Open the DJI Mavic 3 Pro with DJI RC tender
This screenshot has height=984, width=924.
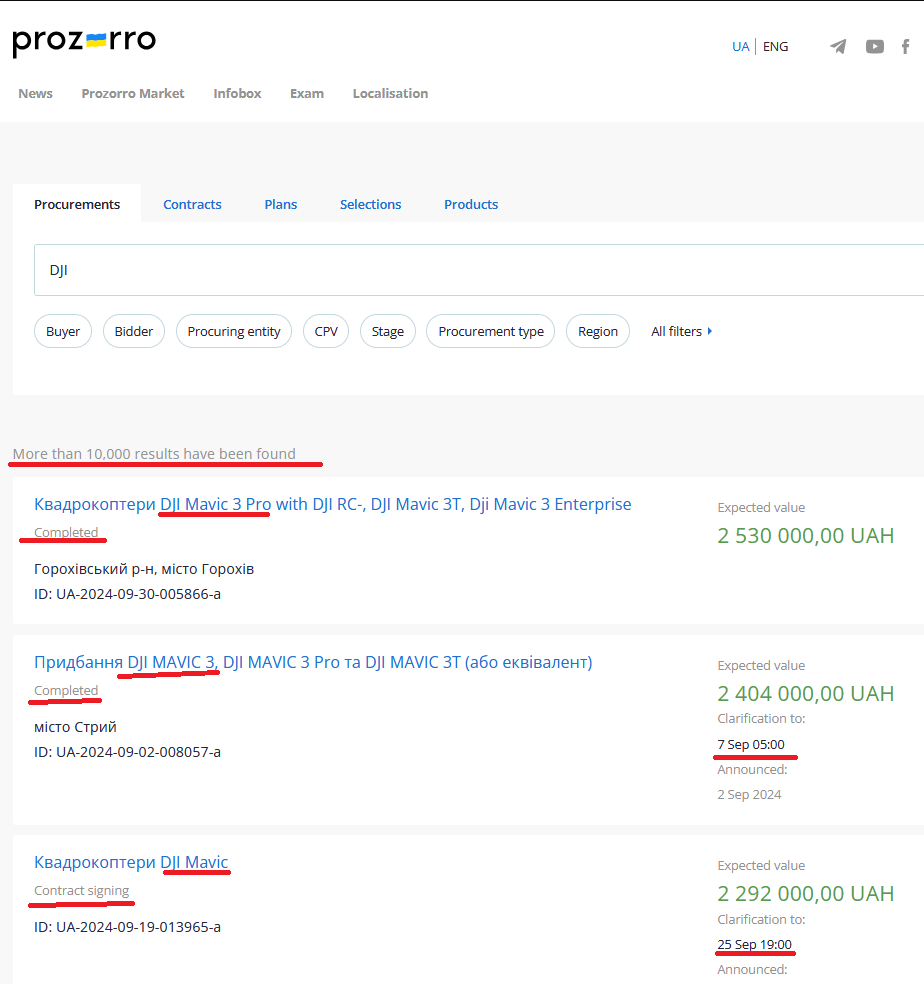click(333, 504)
